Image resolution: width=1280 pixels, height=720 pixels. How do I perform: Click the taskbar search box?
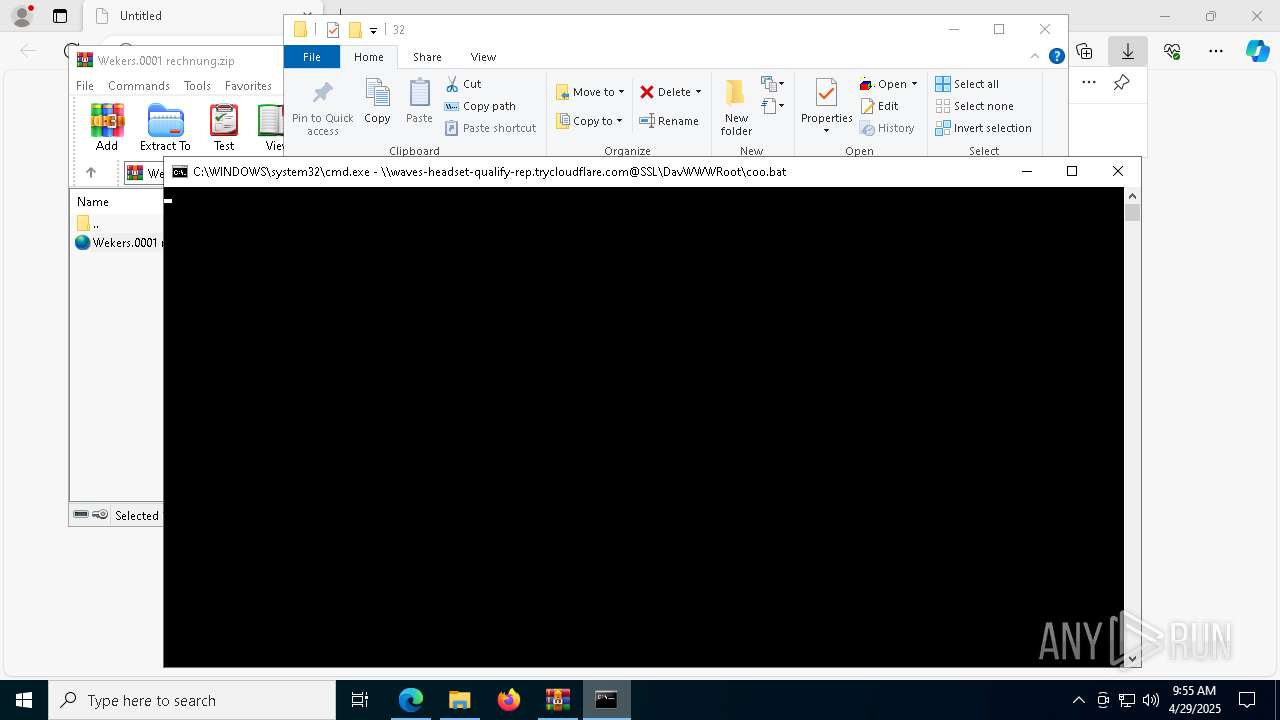point(192,700)
